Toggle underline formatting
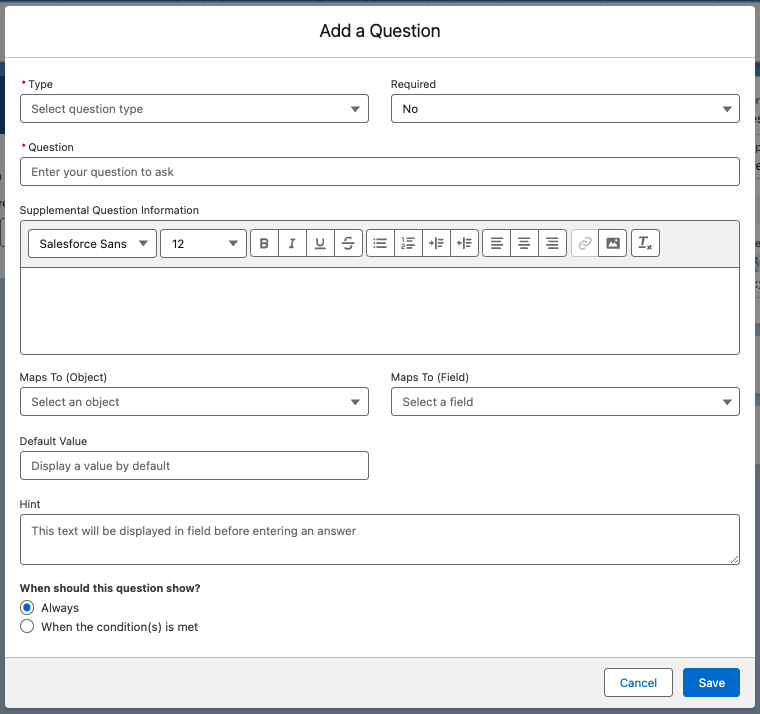The image size is (760, 714). [320, 243]
